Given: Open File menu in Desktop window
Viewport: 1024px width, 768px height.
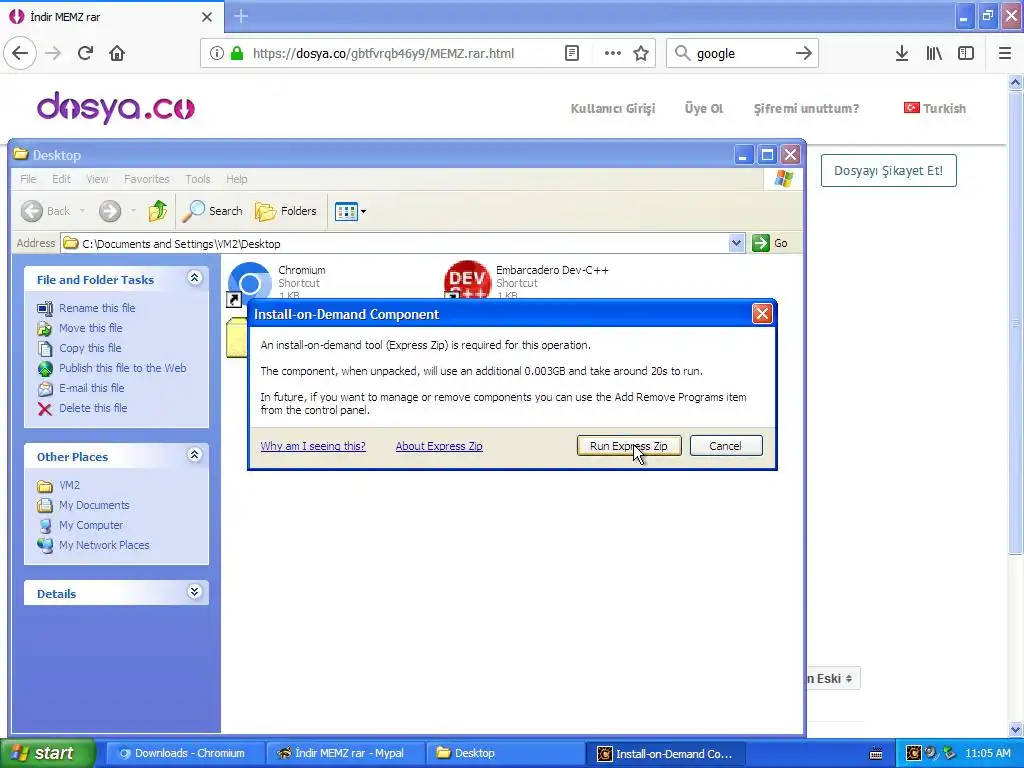Looking at the screenshot, I should coord(28,179).
